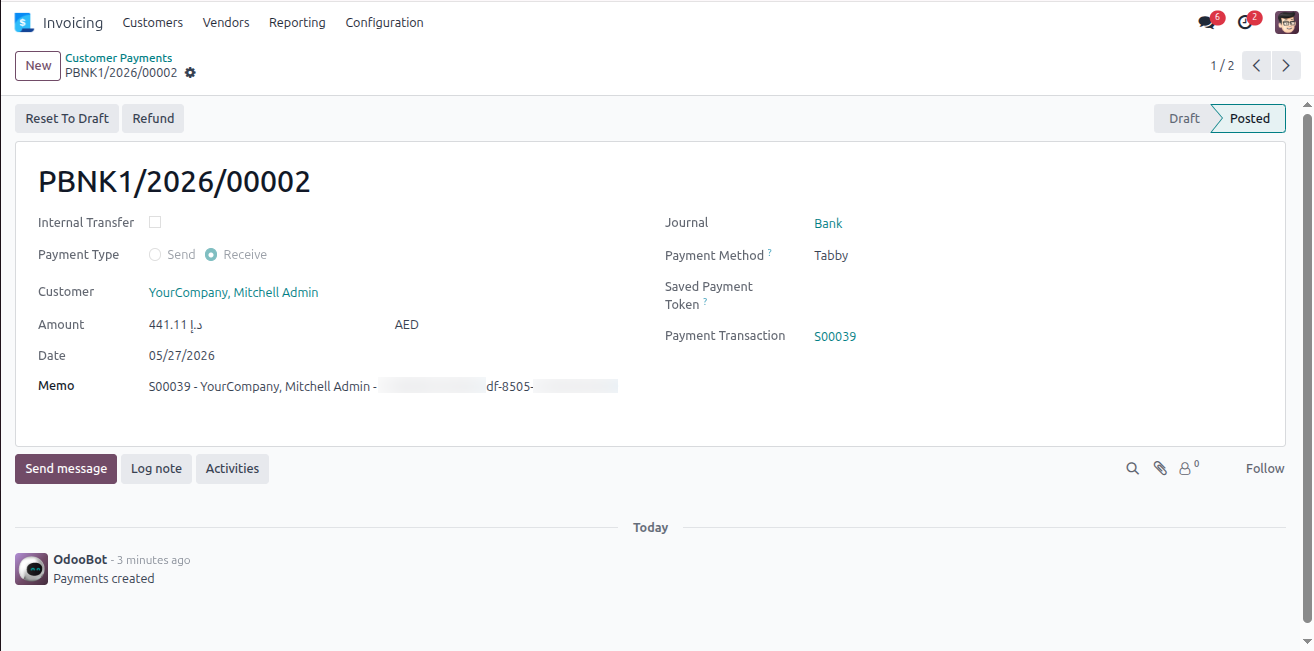
Task: Attach files paperclip icon
Action: pos(1160,469)
